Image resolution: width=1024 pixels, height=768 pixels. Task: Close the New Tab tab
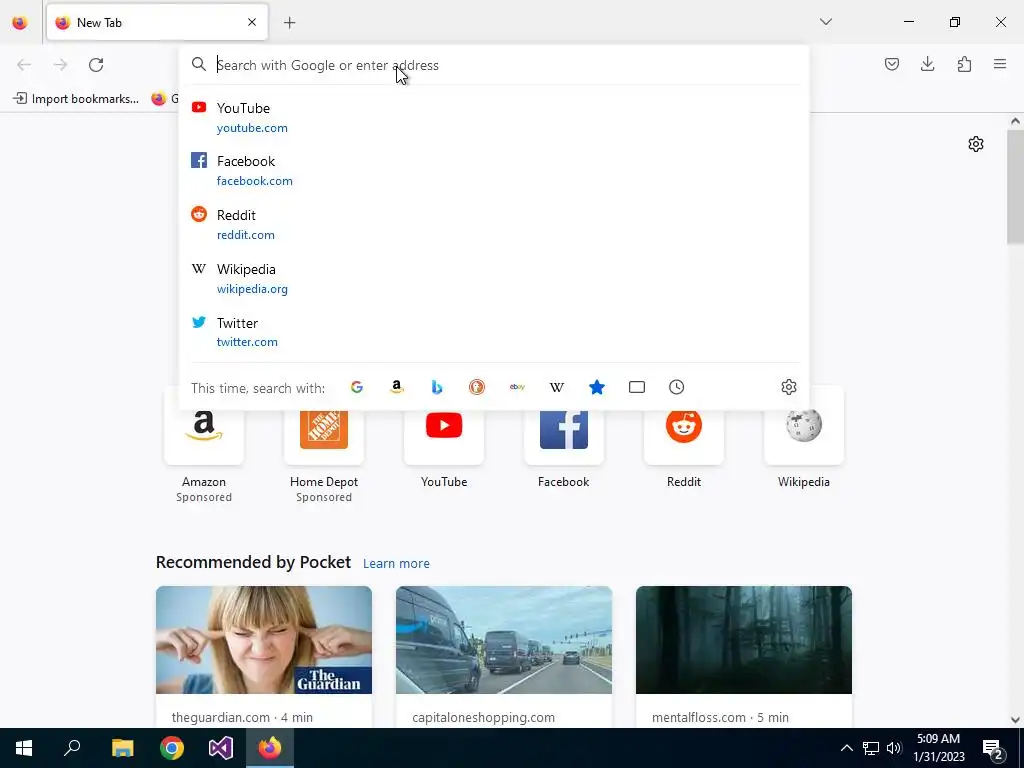252,22
